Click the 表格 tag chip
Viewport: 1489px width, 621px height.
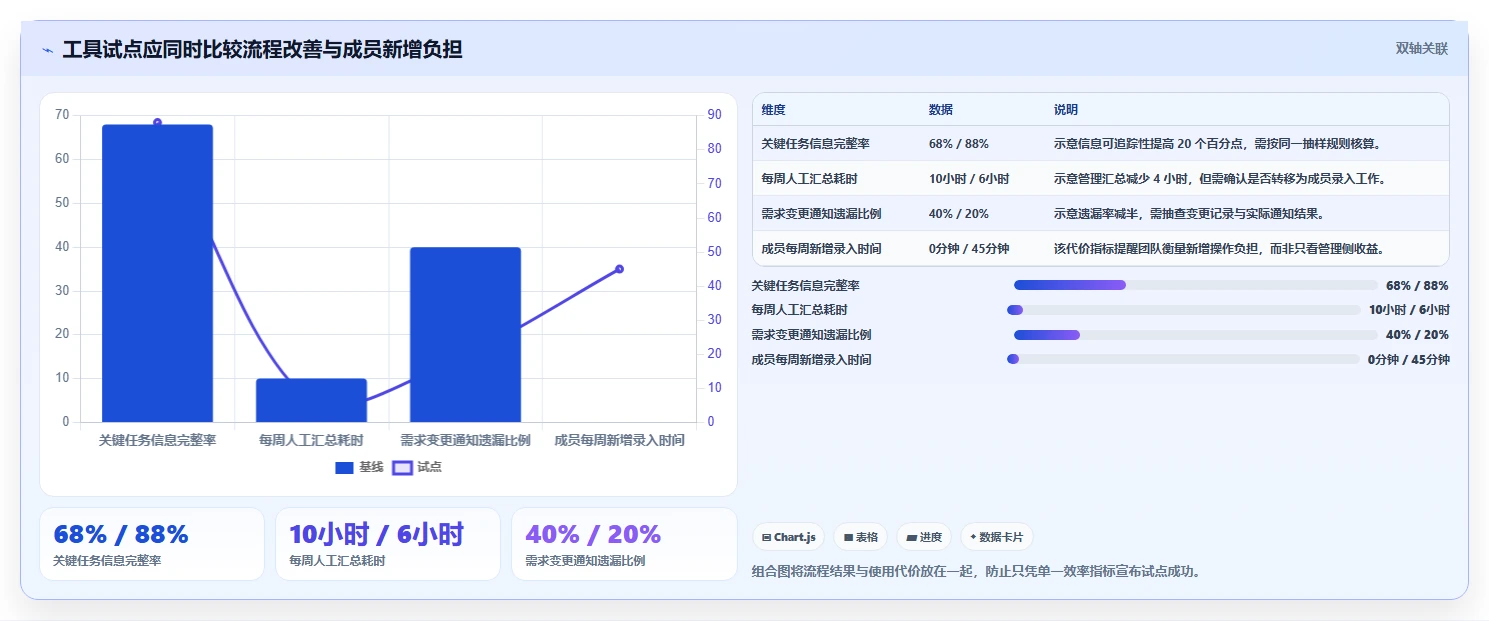[x=860, y=537]
